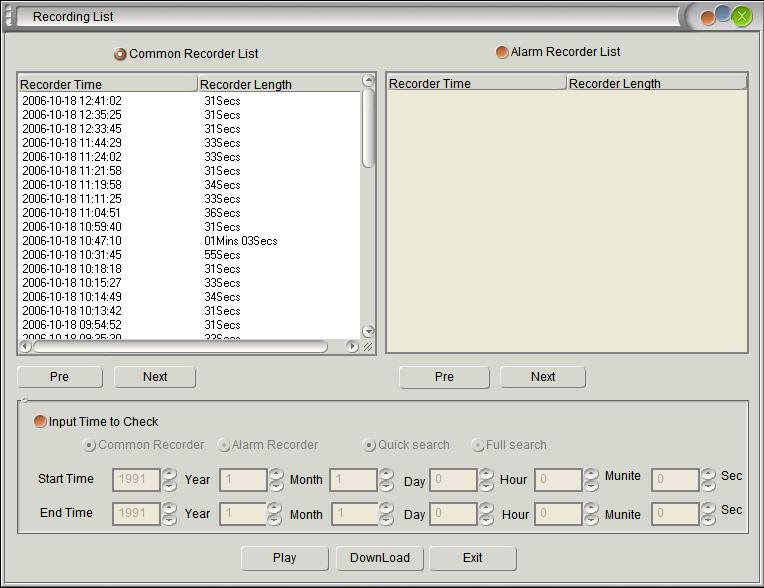The image size is (764, 588).
Task: Select the Alarm Recorder List radio button
Action: pos(502,52)
